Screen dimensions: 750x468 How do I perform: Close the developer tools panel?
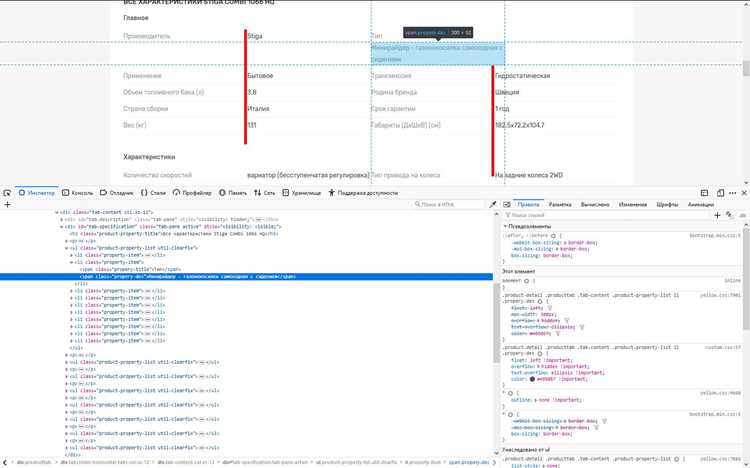click(x=744, y=193)
